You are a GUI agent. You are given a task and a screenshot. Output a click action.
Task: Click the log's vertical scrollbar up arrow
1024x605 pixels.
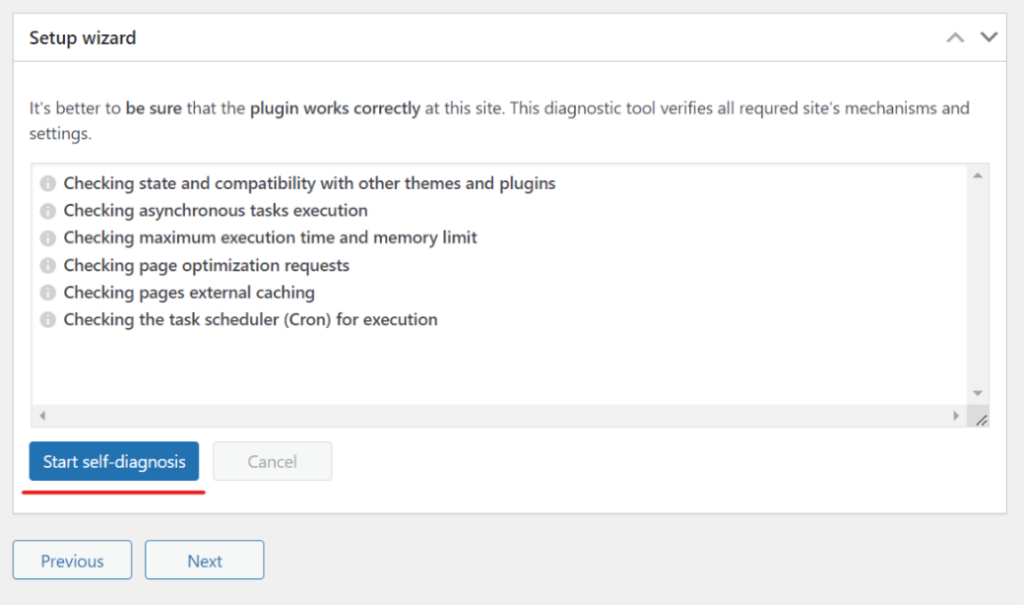pos(978,175)
